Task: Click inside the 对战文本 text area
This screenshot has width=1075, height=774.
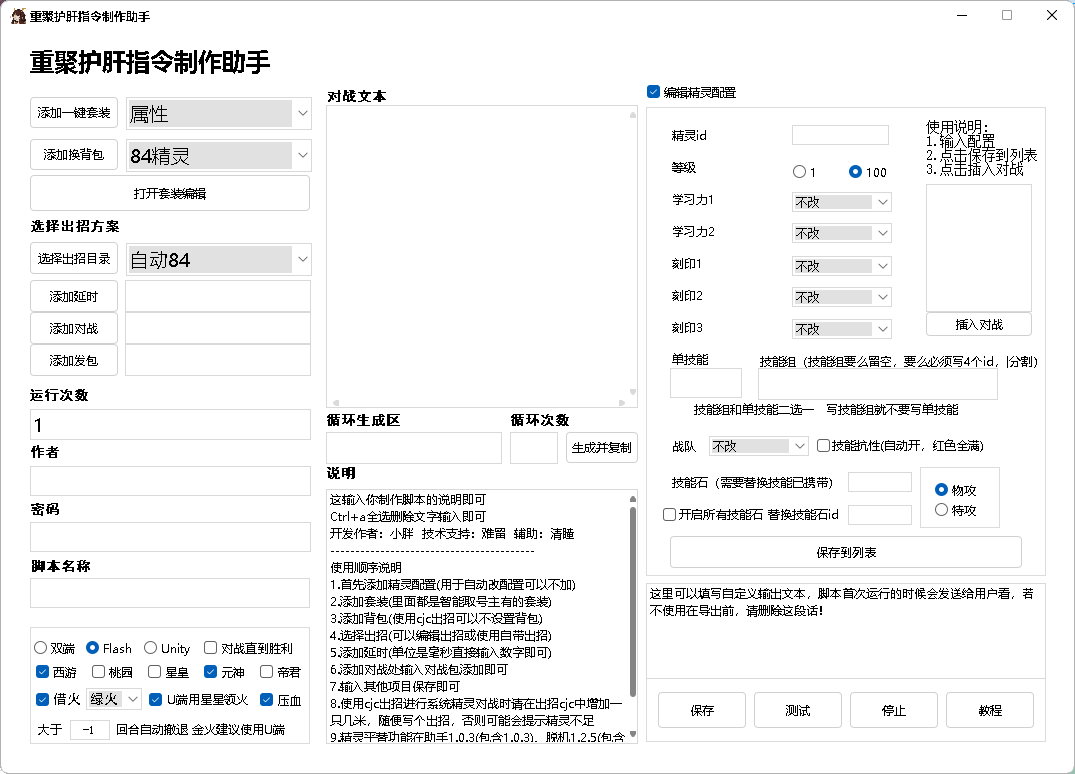Action: [x=482, y=256]
